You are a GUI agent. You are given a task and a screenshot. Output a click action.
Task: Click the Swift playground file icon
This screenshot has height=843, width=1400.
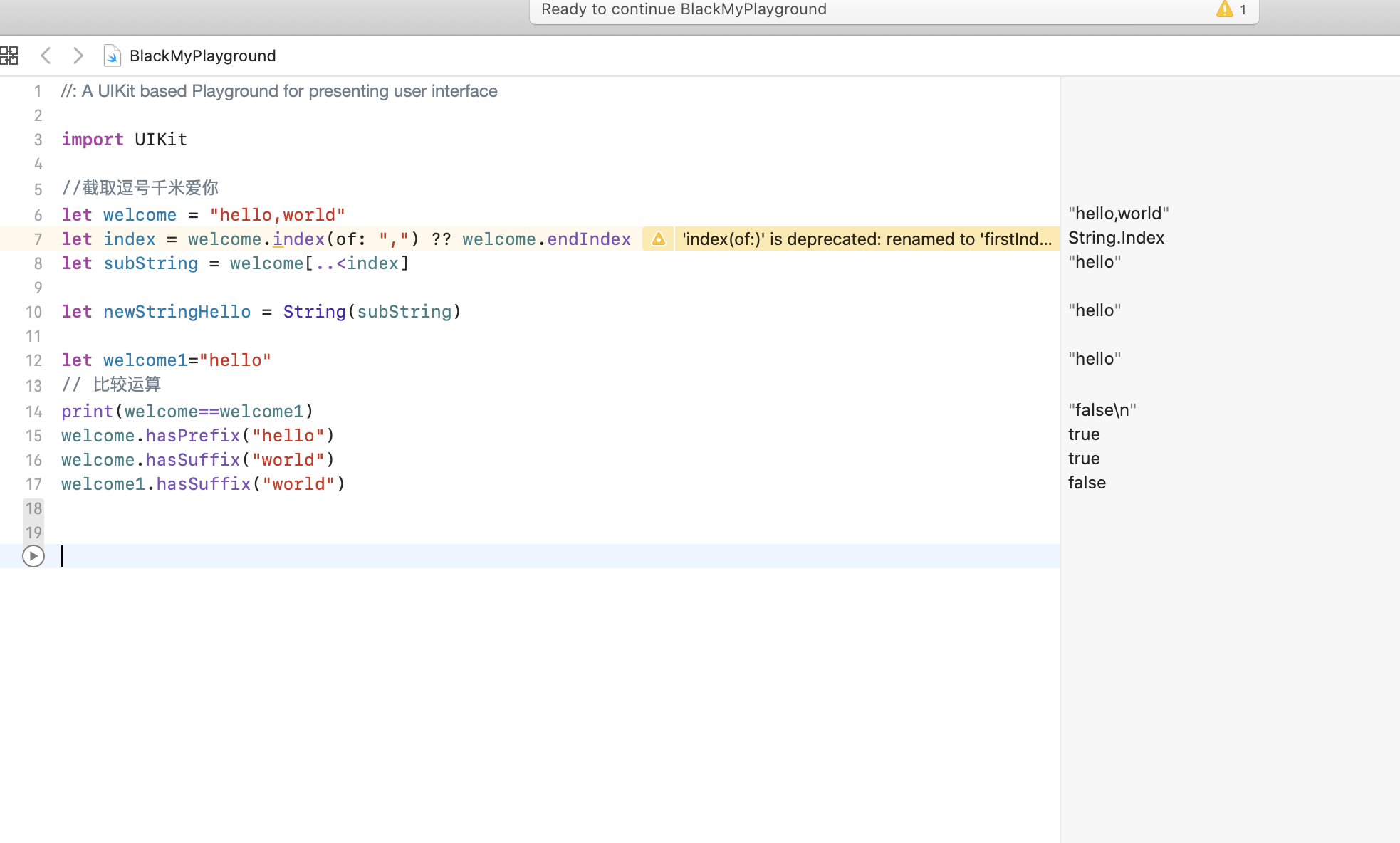click(112, 56)
